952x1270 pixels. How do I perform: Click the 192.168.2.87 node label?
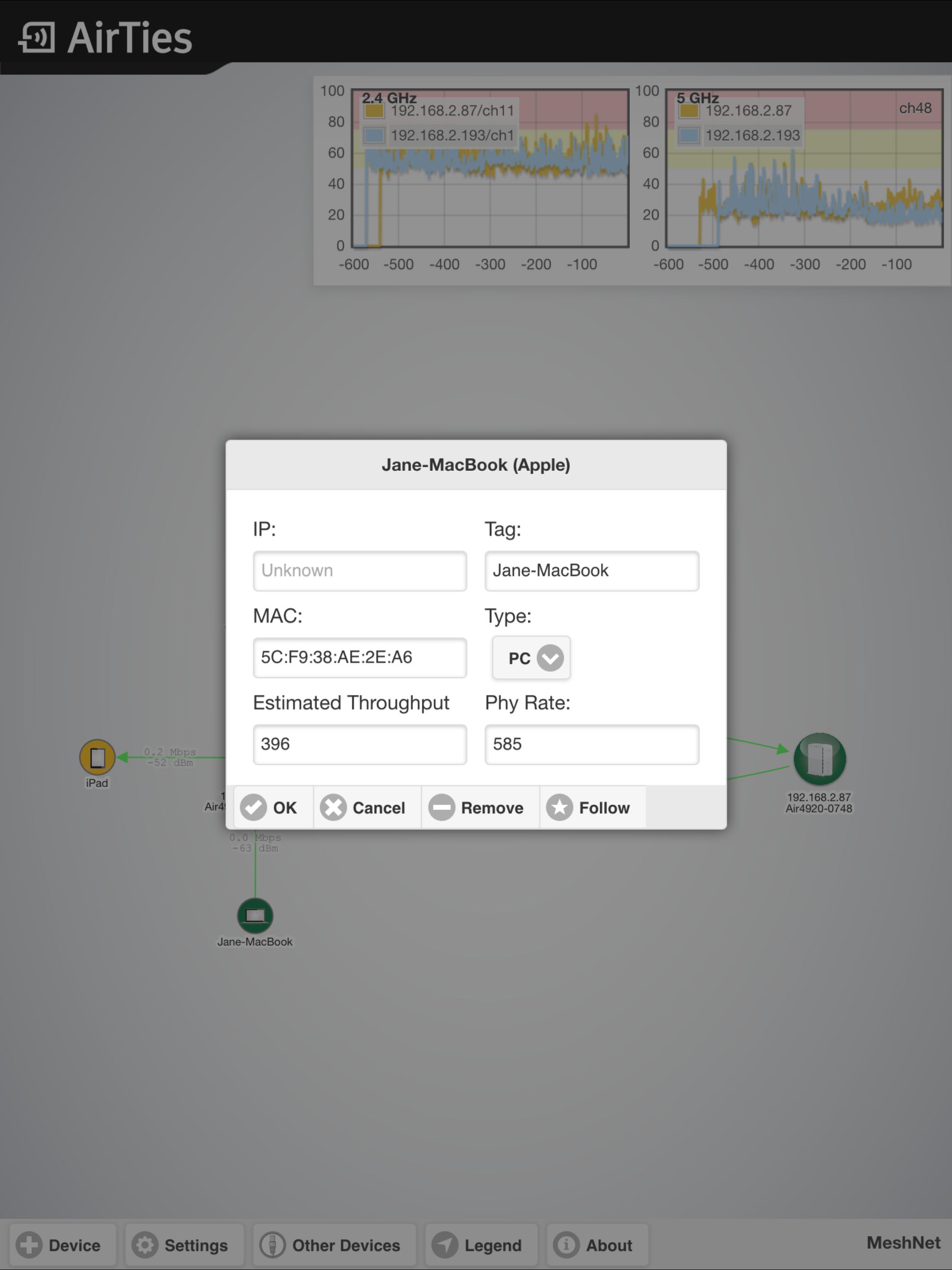(x=819, y=797)
